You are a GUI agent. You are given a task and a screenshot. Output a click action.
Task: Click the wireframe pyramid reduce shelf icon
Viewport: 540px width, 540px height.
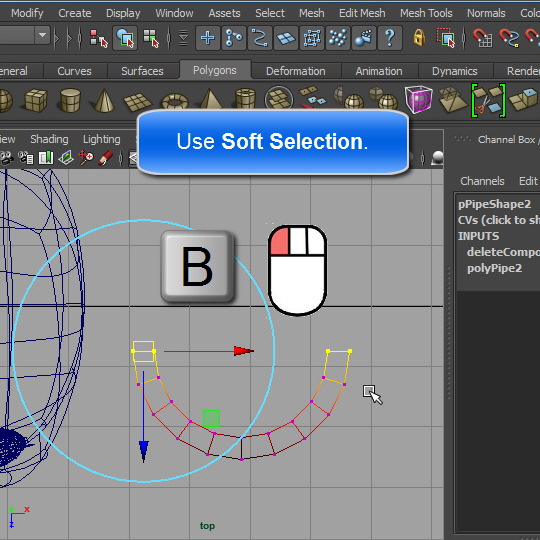point(453,99)
